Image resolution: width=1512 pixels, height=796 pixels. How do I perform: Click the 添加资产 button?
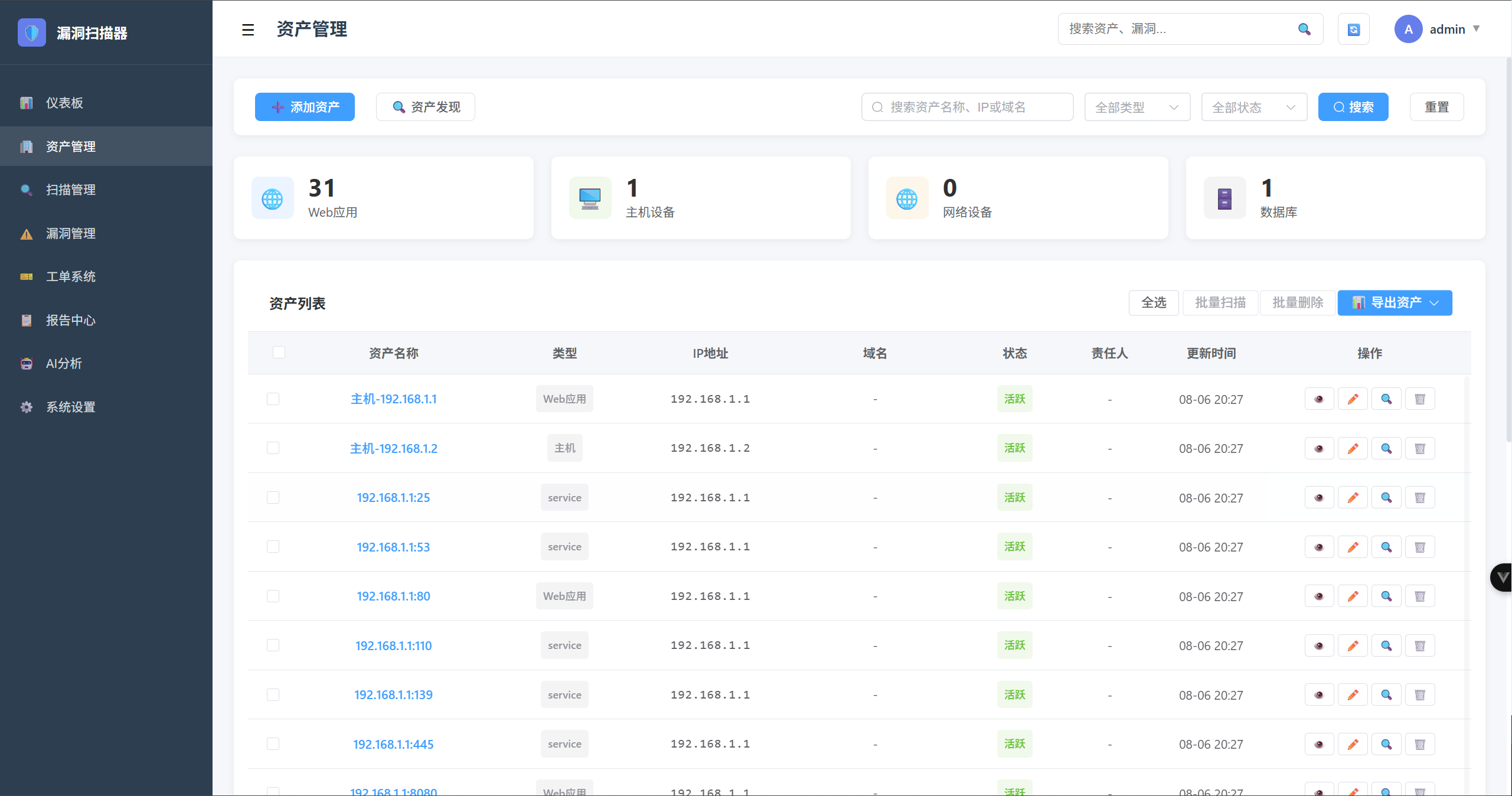305,107
